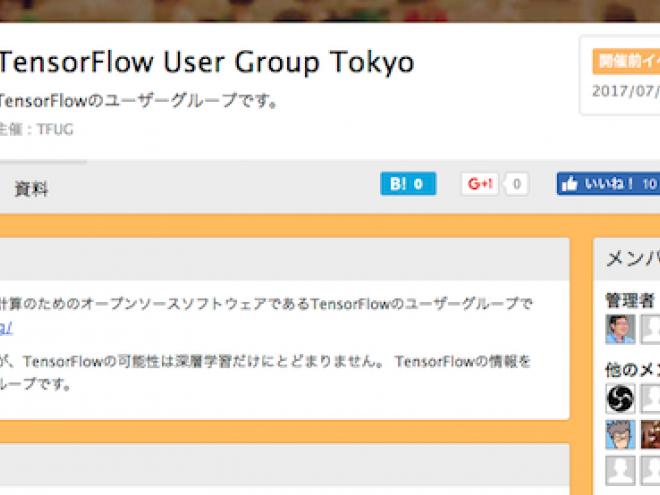The width and height of the screenshot is (660, 495).
Task: Click the Google +1 button
Action: click(480, 184)
